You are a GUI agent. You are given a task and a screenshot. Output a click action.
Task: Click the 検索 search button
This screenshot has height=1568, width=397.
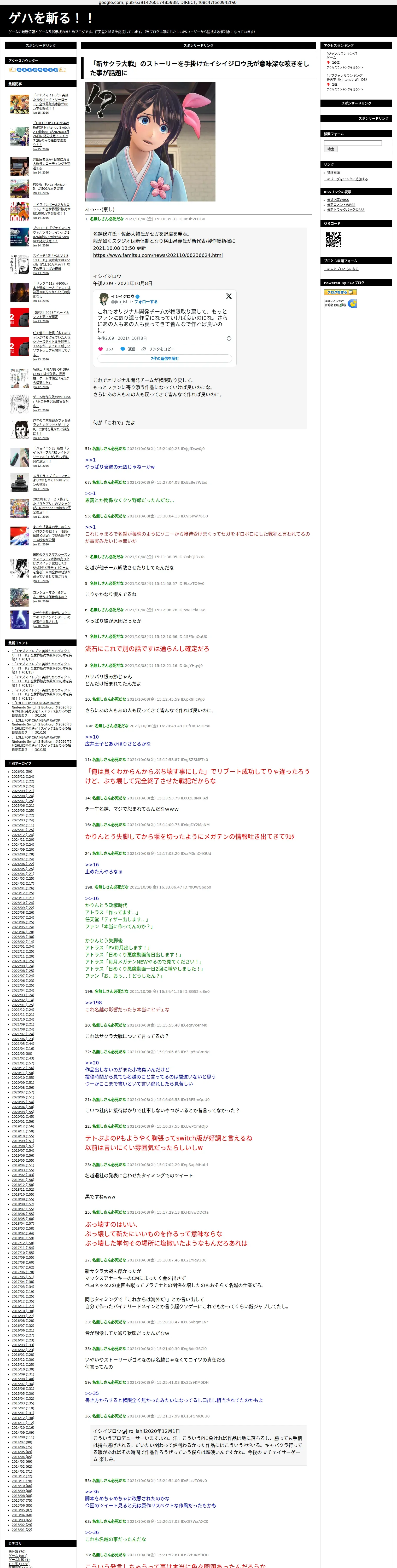(331, 150)
